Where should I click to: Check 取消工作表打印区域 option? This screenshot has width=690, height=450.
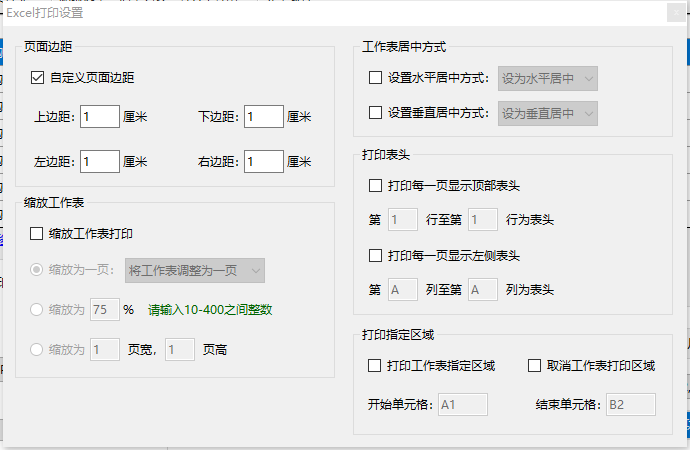click(534, 366)
